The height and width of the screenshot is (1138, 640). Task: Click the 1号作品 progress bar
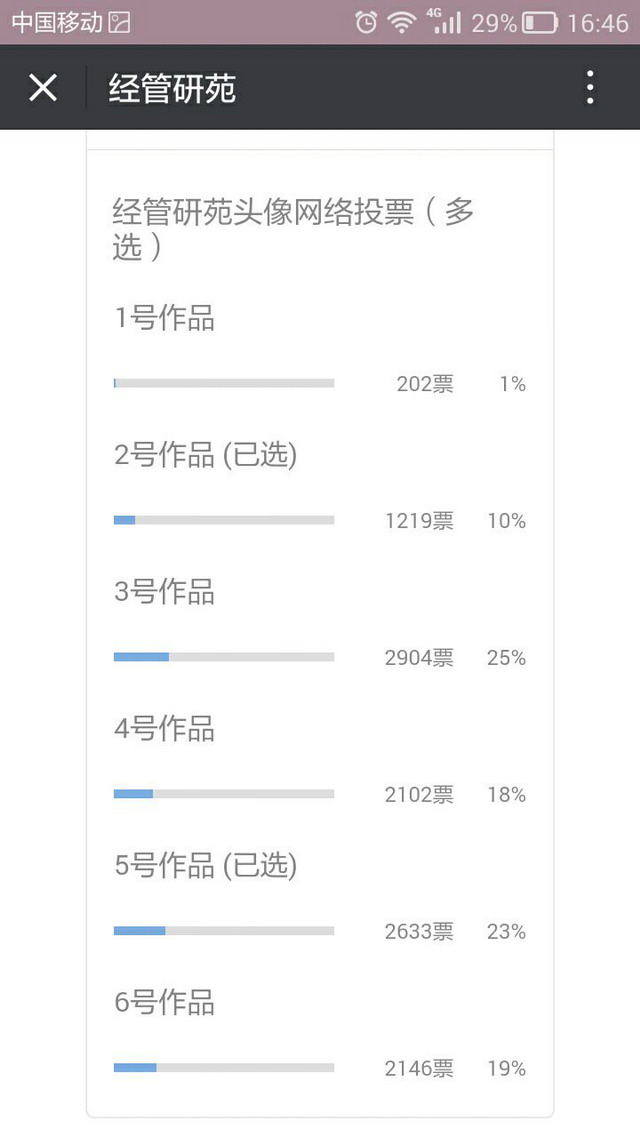(x=224, y=383)
